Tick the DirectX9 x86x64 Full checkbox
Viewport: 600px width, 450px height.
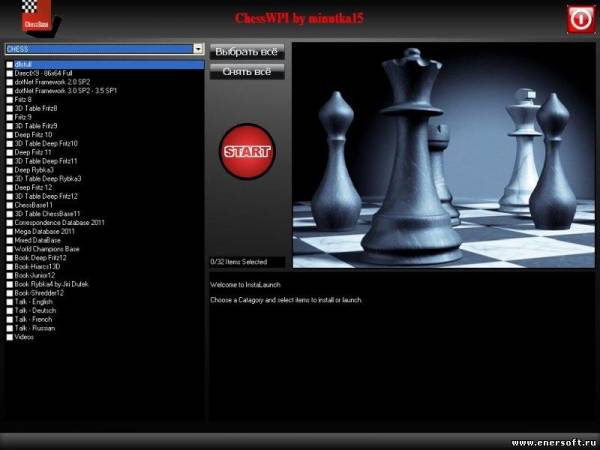pos(10,73)
